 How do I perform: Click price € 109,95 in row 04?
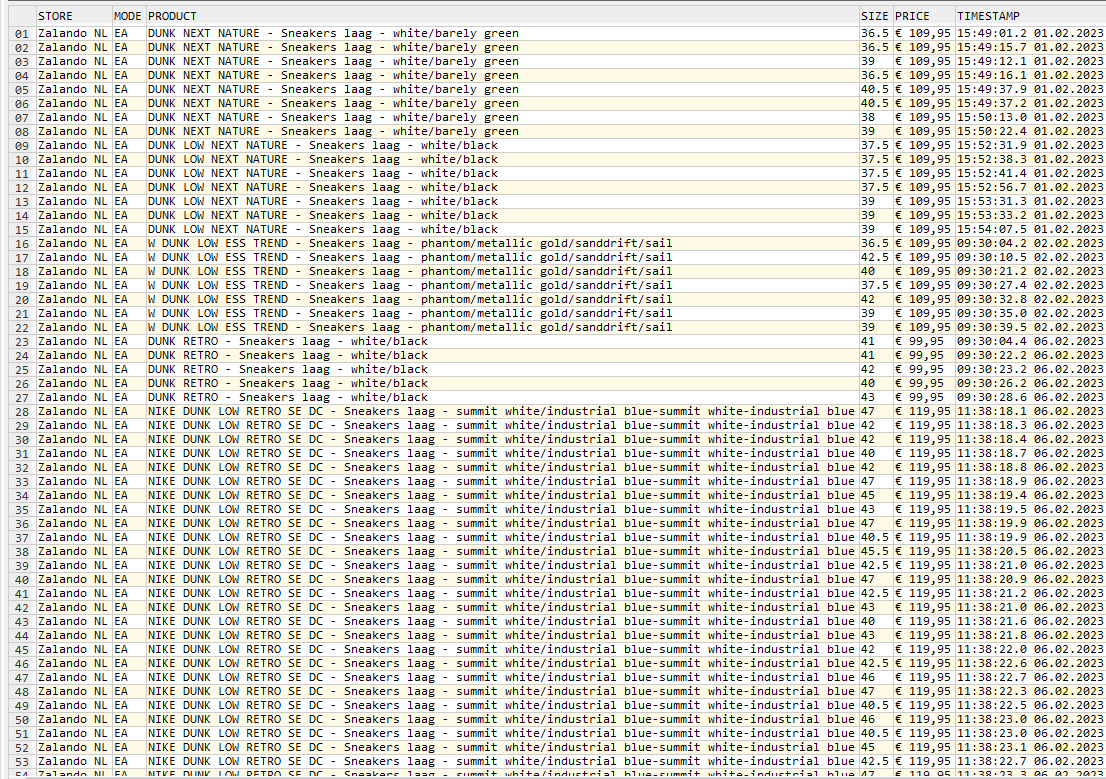tap(923, 76)
